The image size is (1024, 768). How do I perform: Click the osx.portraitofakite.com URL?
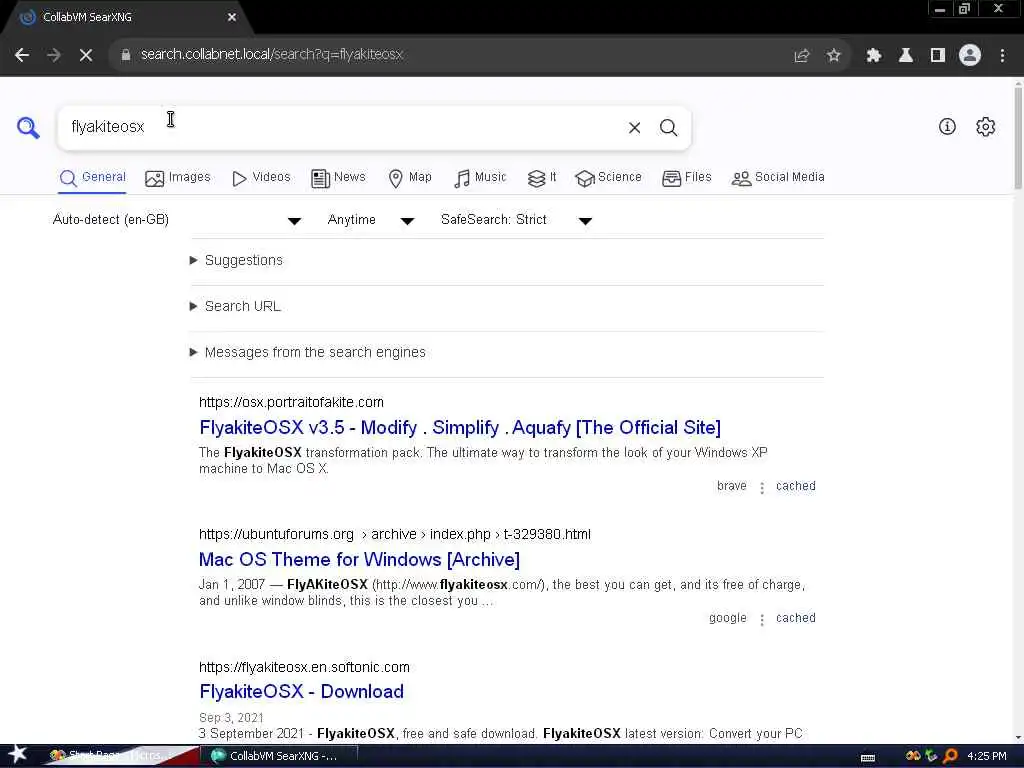tap(291, 402)
